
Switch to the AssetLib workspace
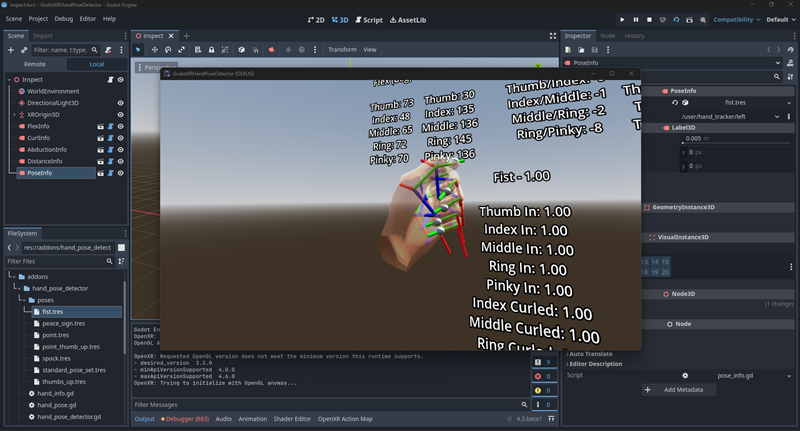tap(408, 20)
